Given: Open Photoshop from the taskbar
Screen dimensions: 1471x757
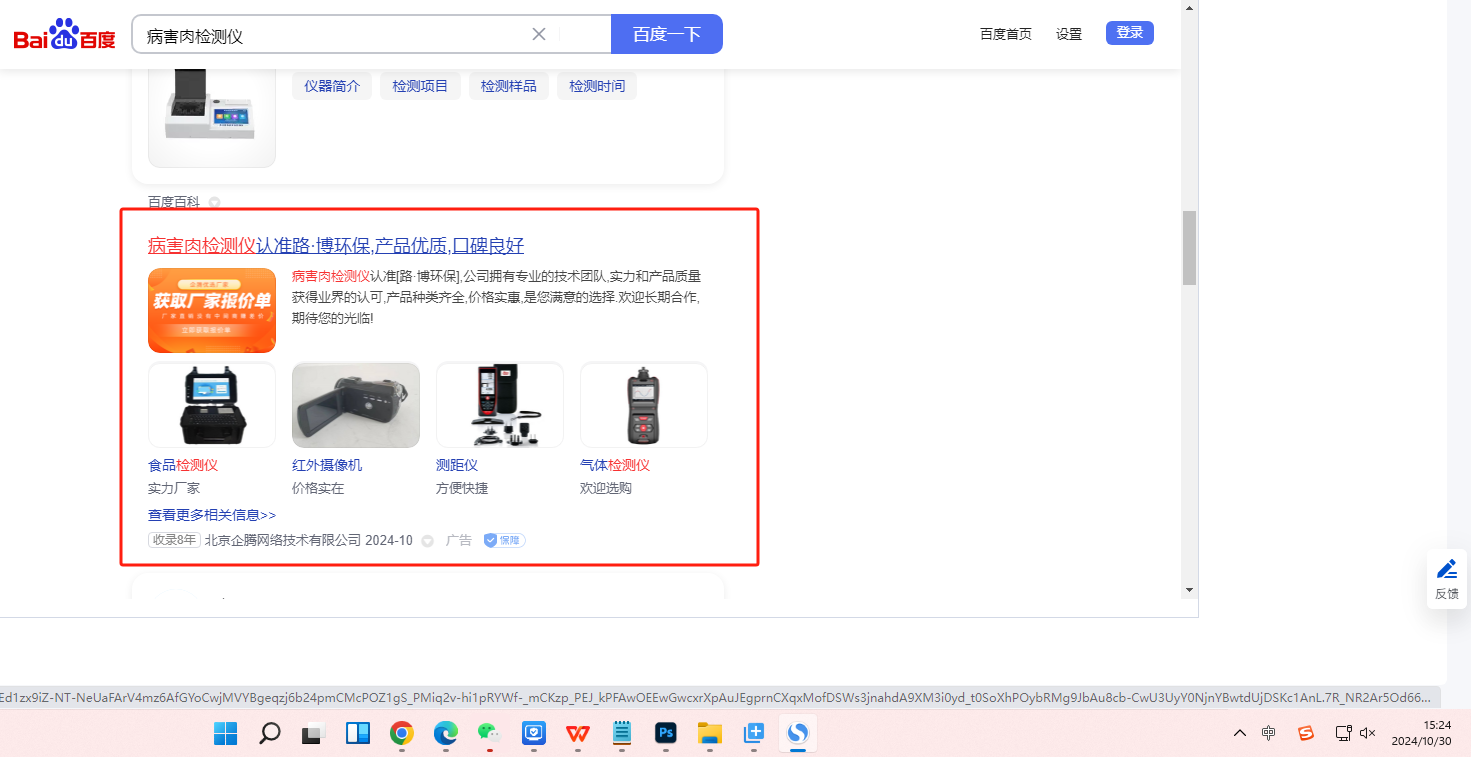Looking at the screenshot, I should coord(666,734).
